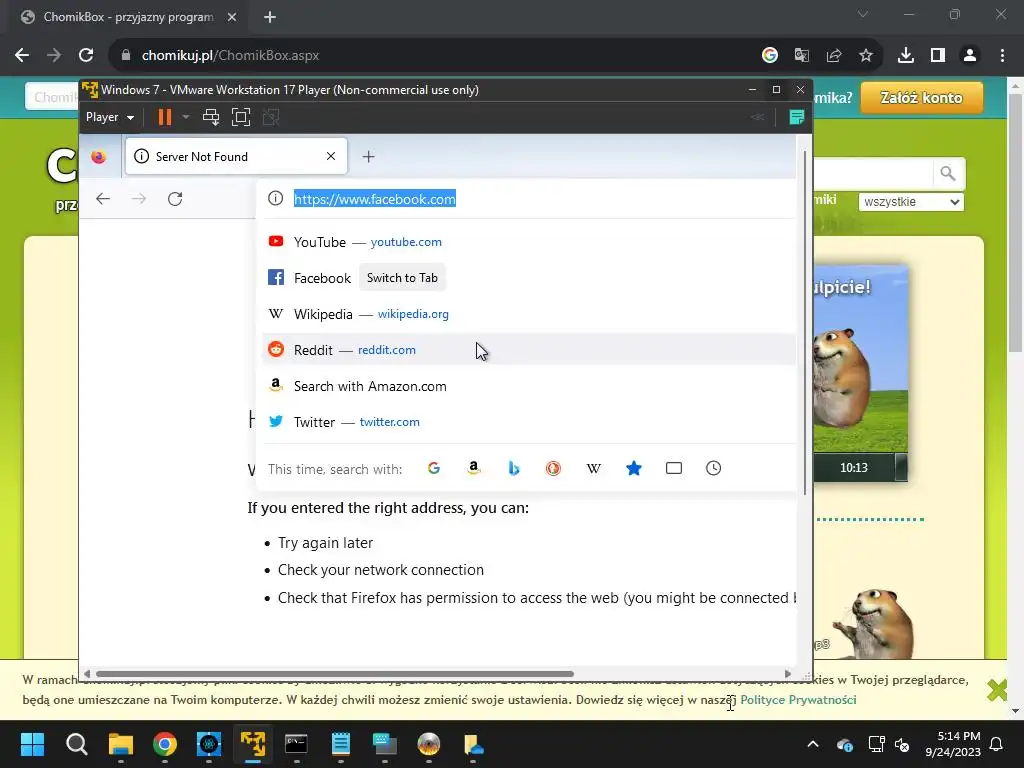Toggle Chrome side panel icon
The height and width of the screenshot is (768, 1024).
click(x=938, y=56)
